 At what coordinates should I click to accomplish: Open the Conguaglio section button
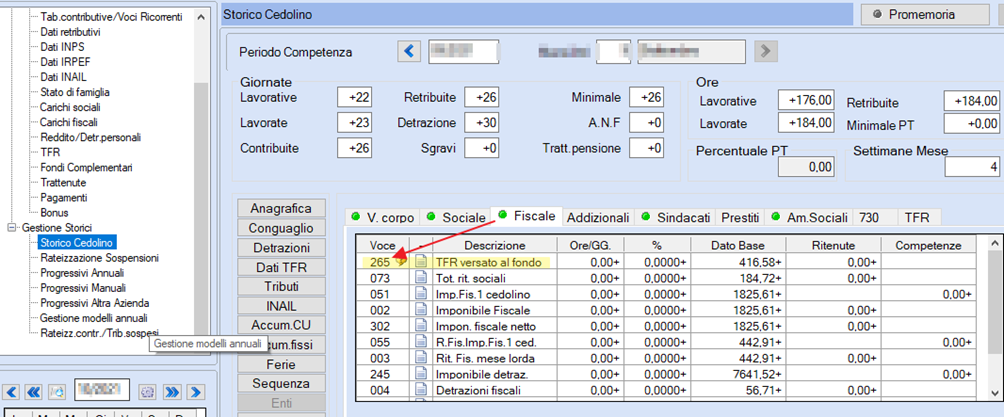(281, 228)
